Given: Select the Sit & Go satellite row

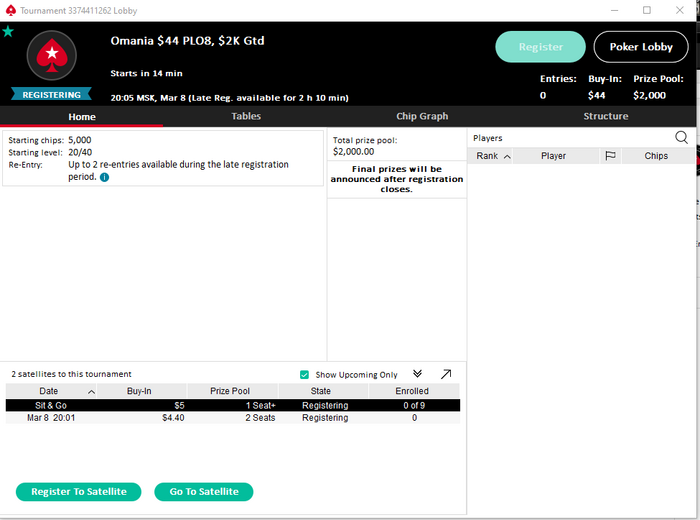Looking at the screenshot, I should tap(233, 405).
